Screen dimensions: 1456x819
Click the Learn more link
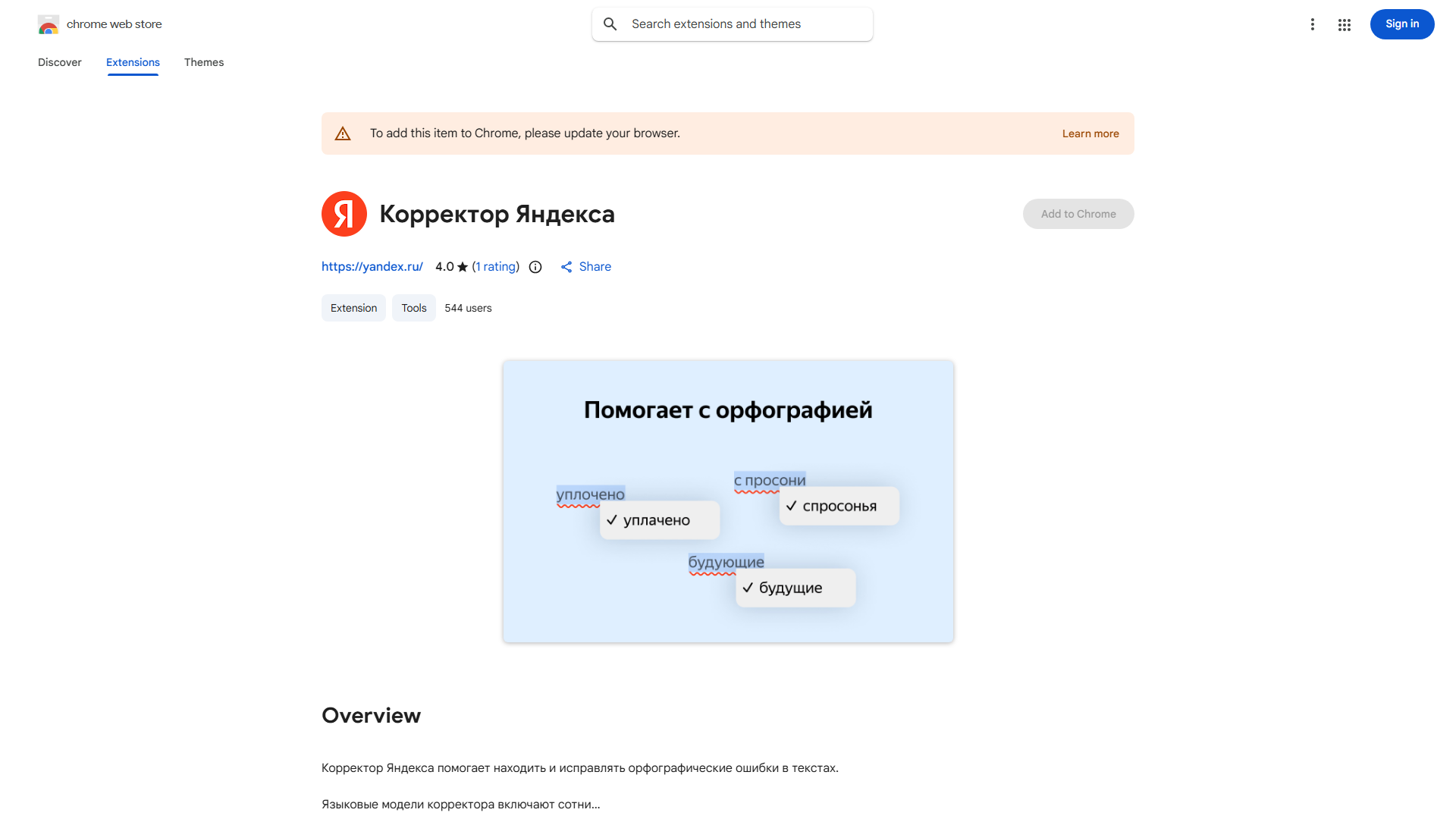coord(1090,133)
